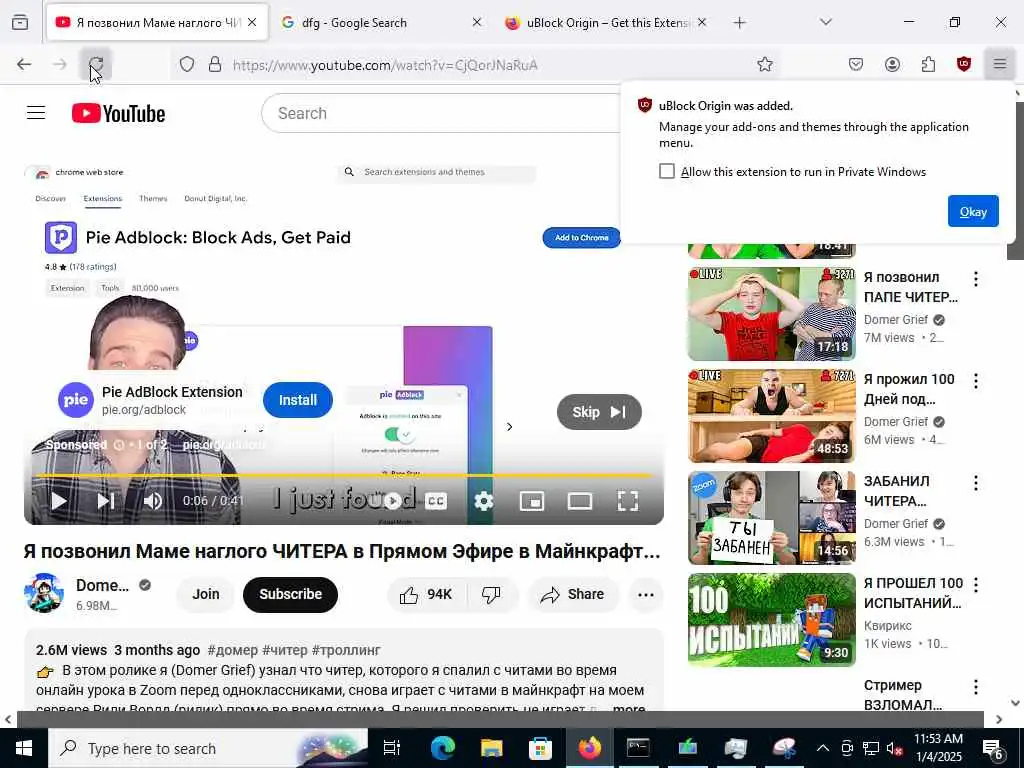Skip to next video in player
The image size is (1024, 768).
(x=106, y=501)
